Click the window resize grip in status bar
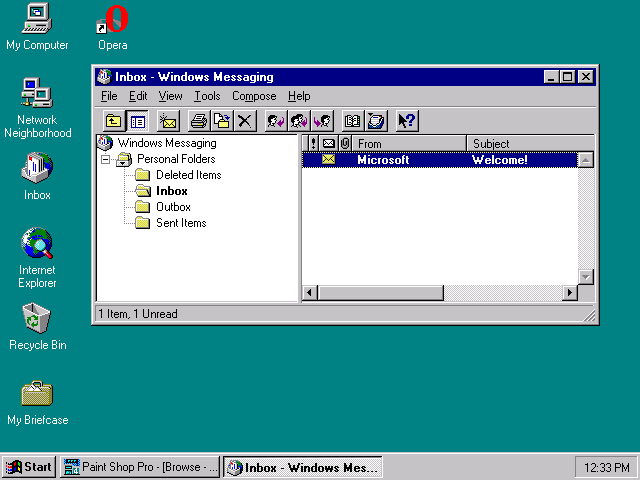Screen dimensions: 640x480 pos(589,315)
